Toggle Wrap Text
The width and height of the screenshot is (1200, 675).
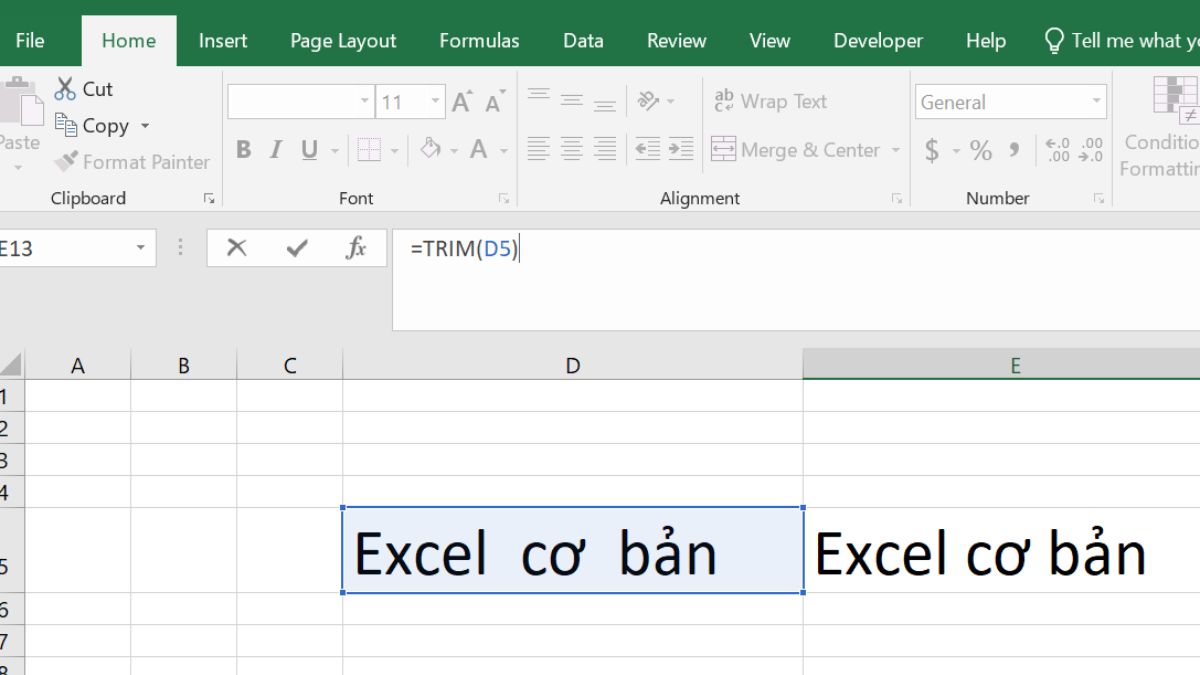click(770, 101)
